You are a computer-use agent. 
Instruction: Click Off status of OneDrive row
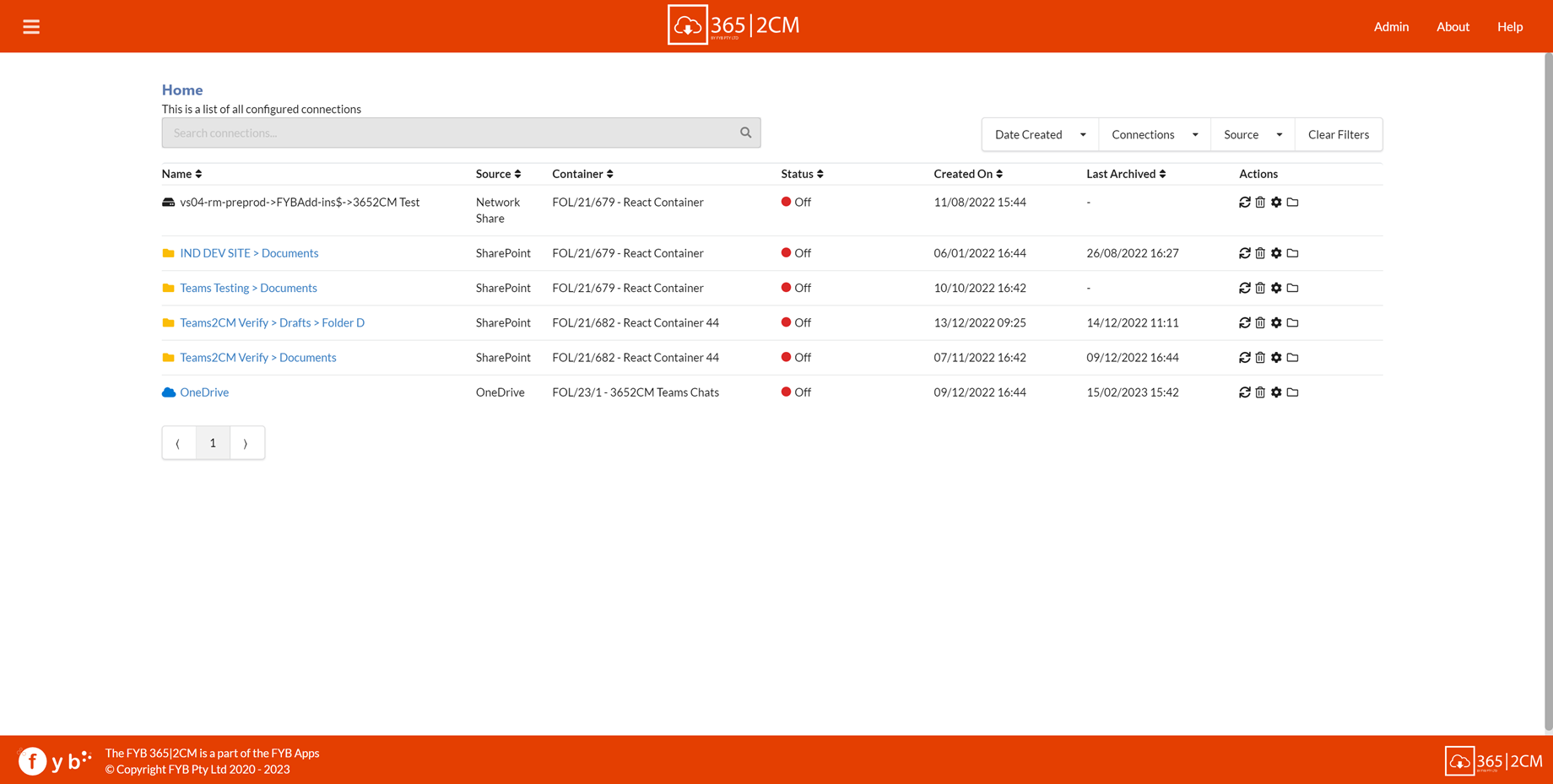pos(796,392)
